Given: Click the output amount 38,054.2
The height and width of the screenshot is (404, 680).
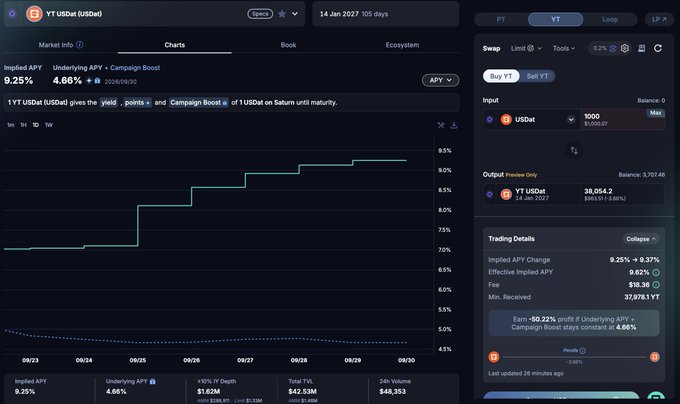Looking at the screenshot, I should (598, 191).
